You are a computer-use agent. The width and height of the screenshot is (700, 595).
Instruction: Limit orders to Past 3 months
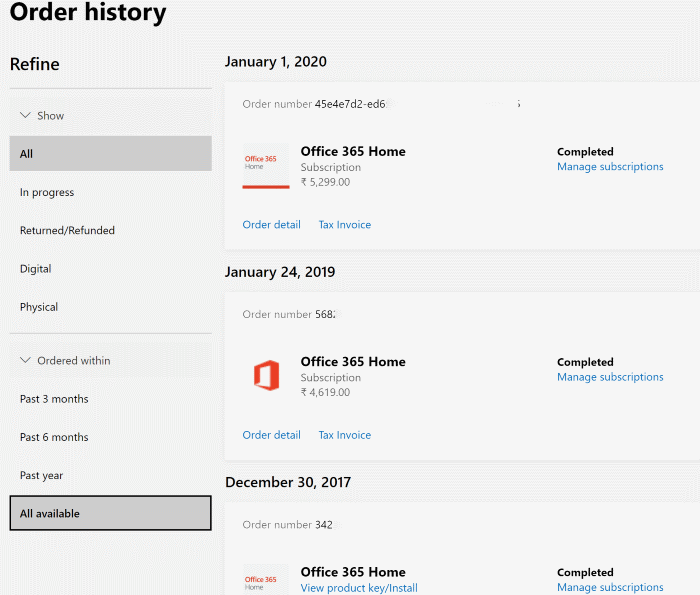click(111, 399)
